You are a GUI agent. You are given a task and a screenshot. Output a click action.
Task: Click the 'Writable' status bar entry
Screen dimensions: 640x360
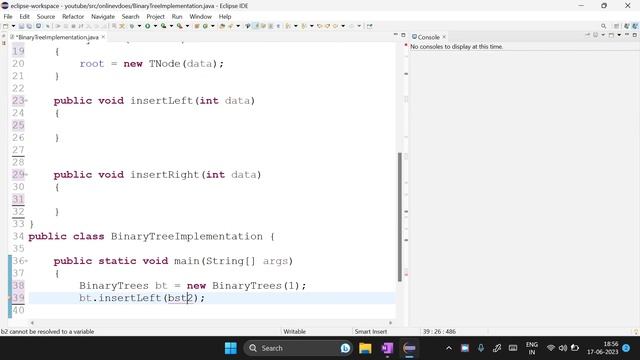[294, 331]
